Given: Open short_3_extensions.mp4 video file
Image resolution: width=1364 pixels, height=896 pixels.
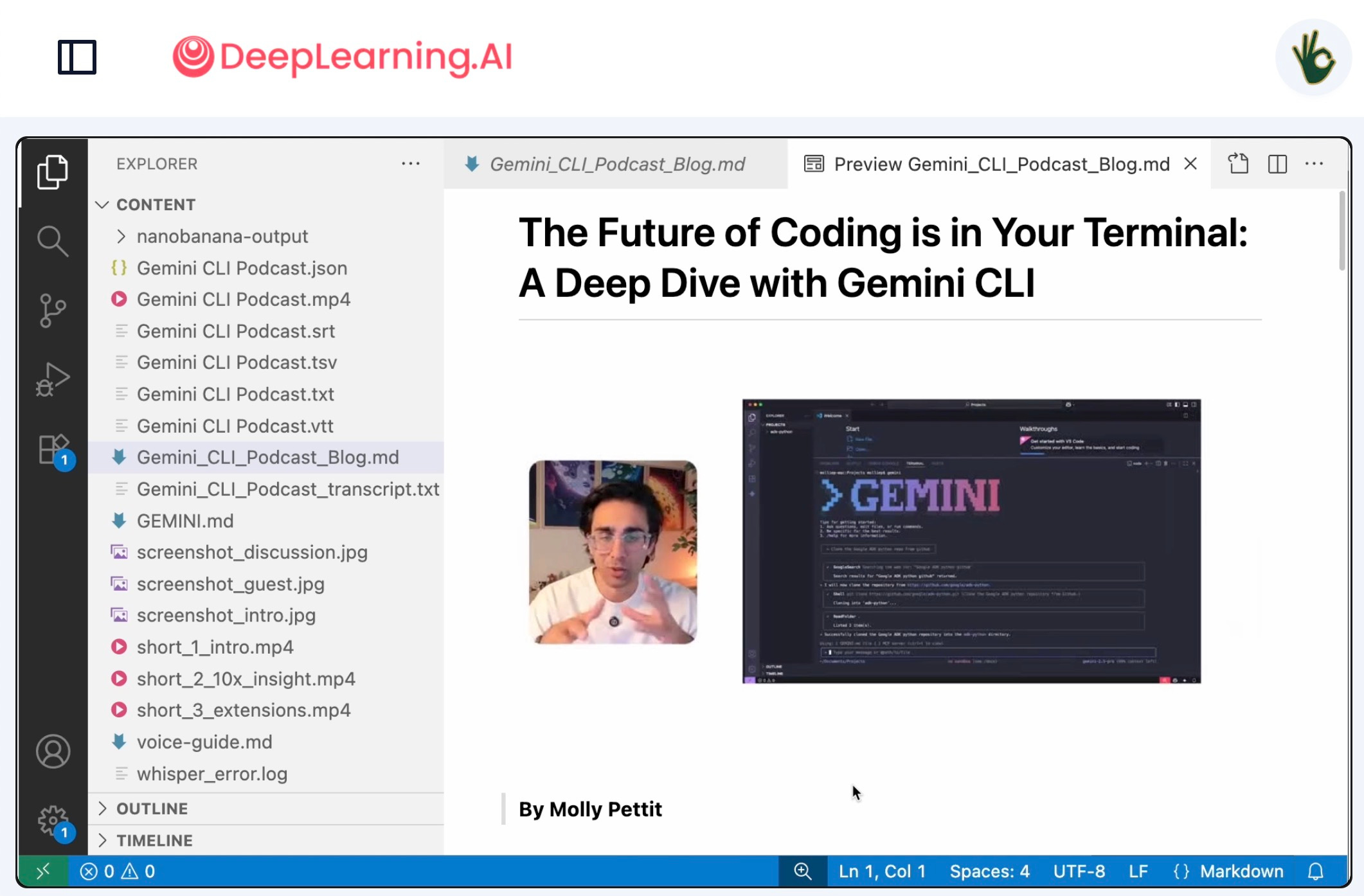Looking at the screenshot, I should click(x=265, y=710).
